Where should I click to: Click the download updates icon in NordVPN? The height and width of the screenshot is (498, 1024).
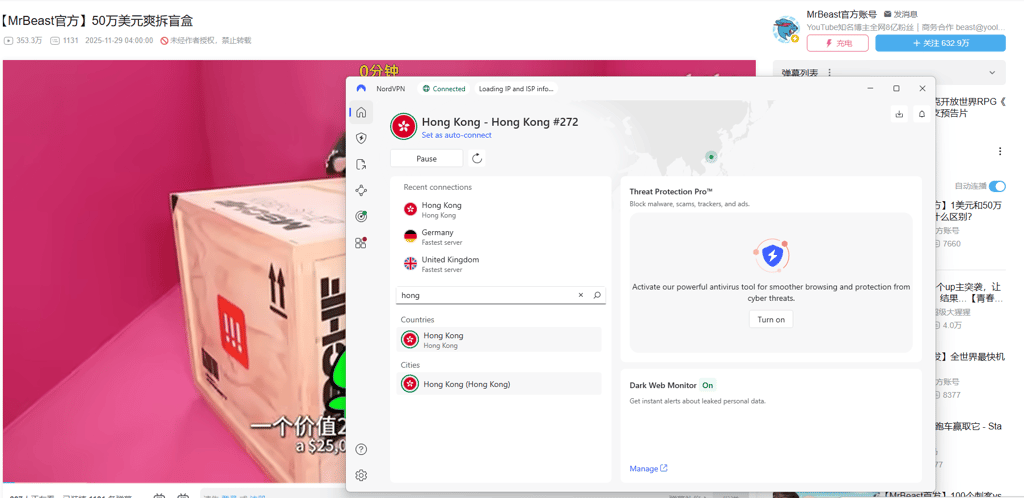coord(899,114)
